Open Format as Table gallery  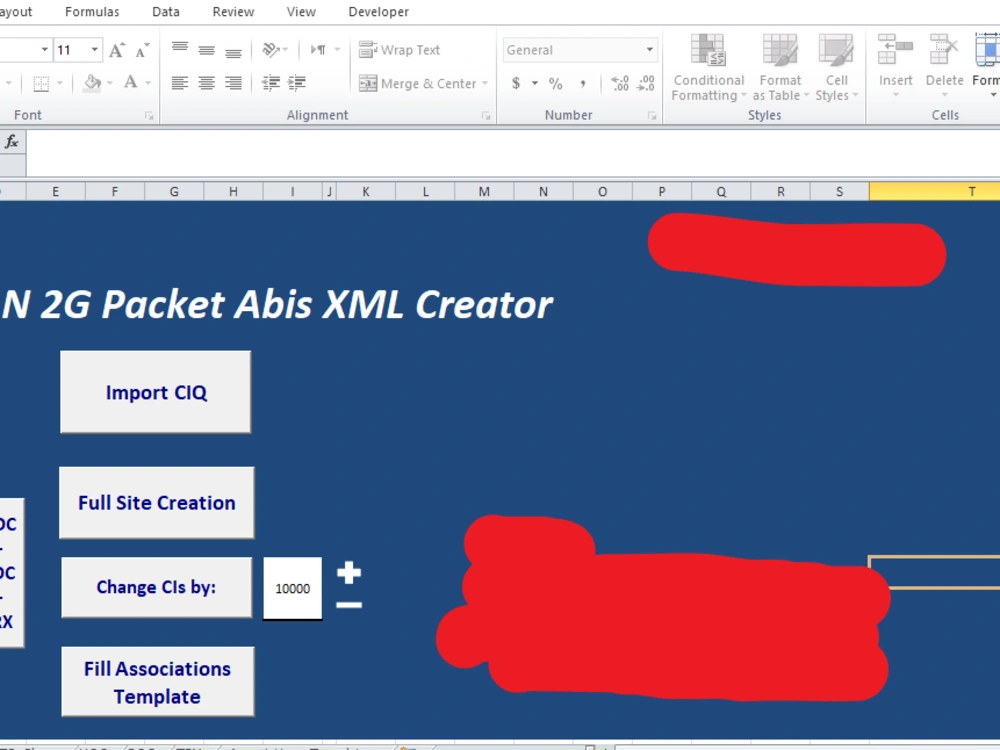pos(780,68)
